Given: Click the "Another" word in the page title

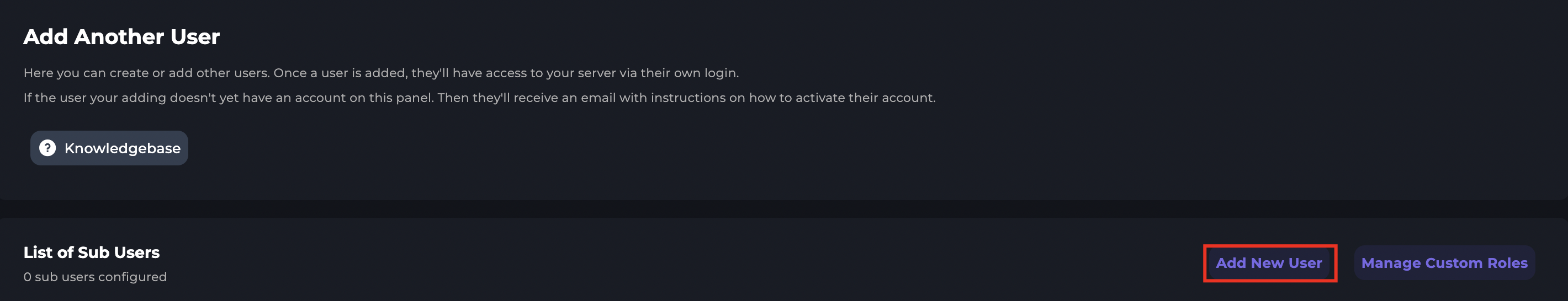Looking at the screenshot, I should (x=119, y=37).
